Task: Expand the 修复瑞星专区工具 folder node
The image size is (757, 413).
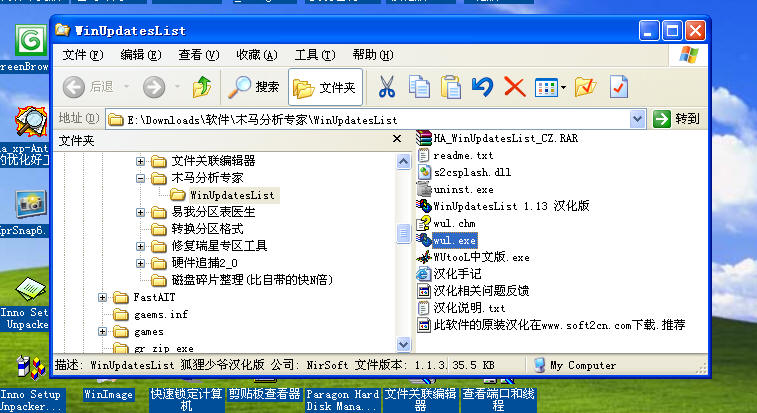Action: point(140,246)
